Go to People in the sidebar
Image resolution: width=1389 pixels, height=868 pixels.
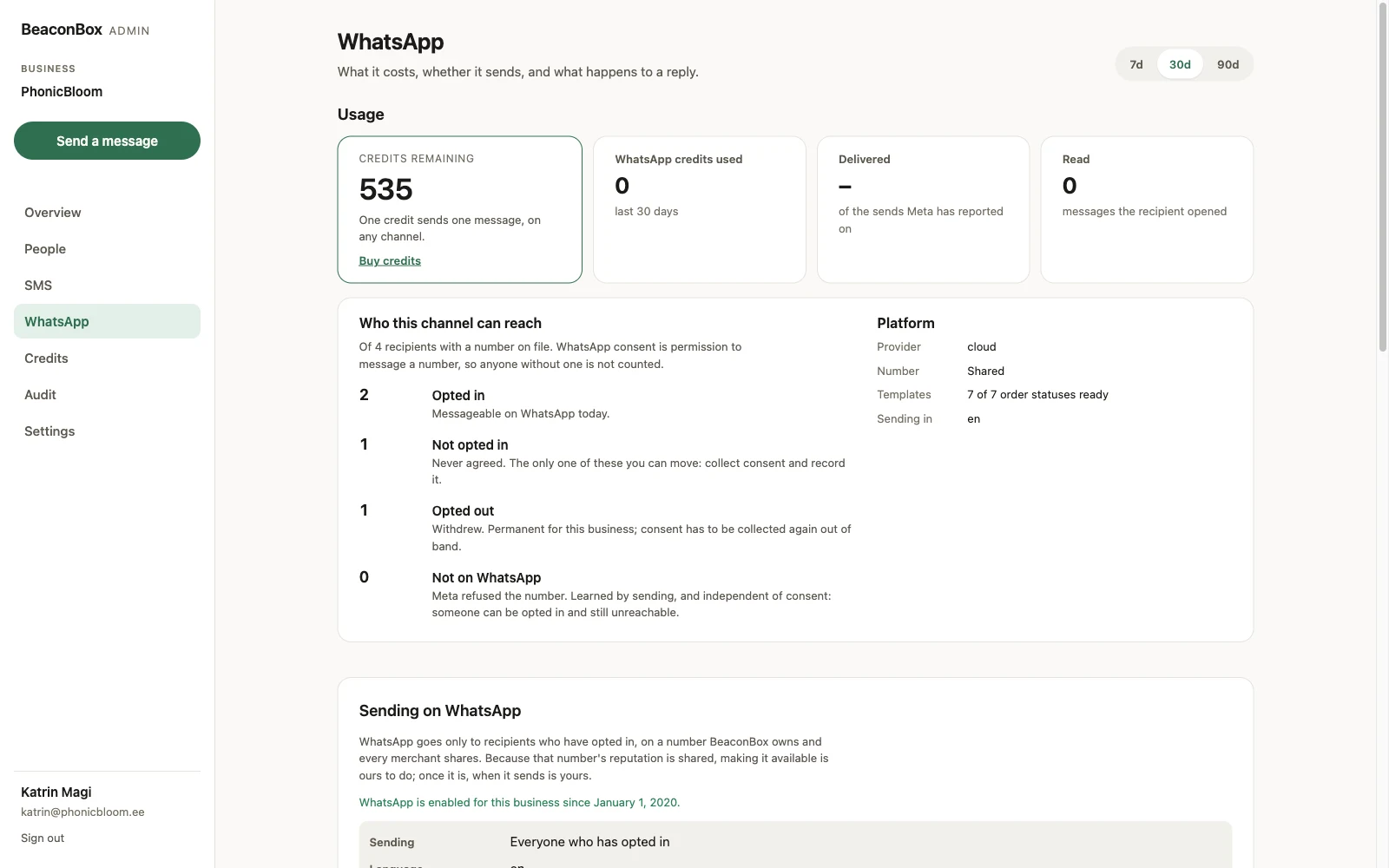pyautogui.click(x=107, y=249)
